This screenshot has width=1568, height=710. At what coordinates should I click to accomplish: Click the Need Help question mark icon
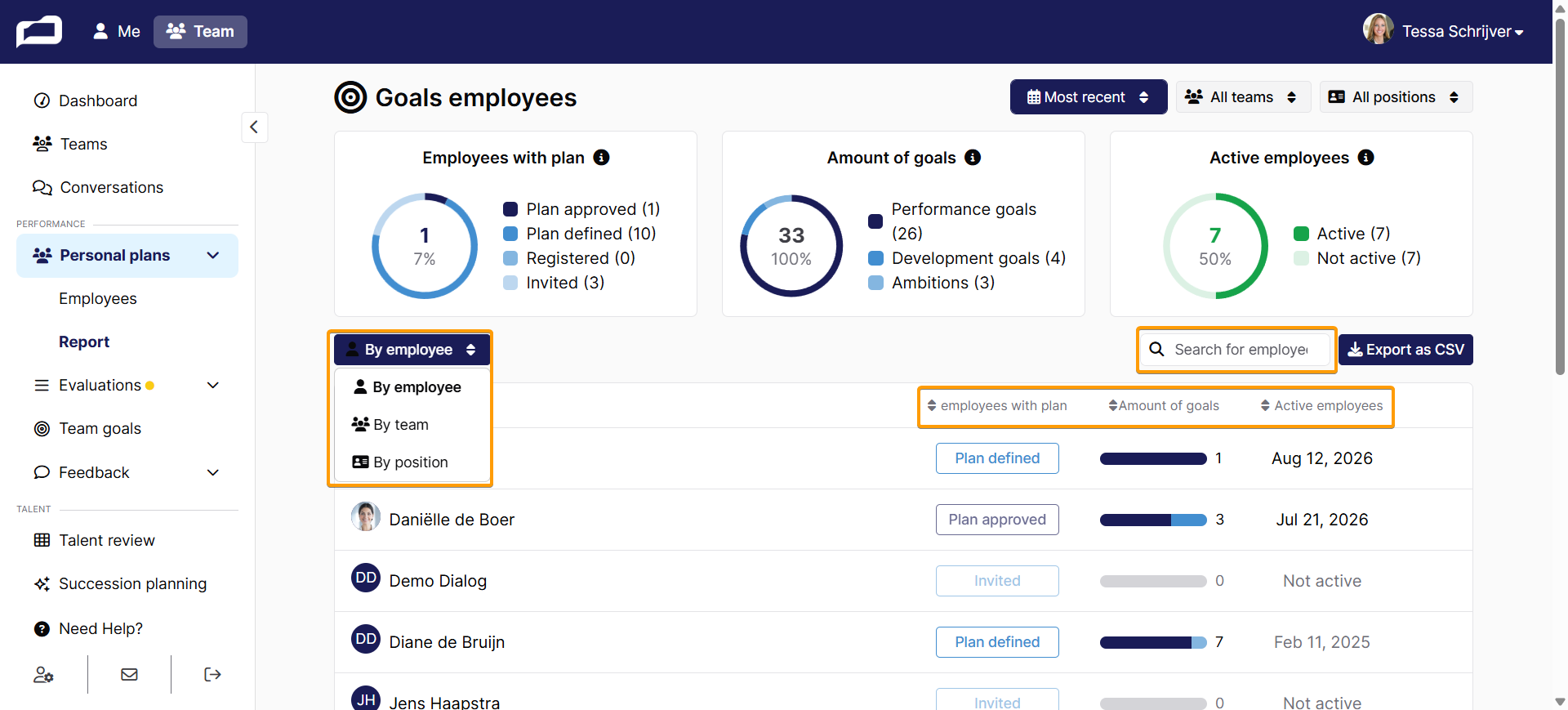pyautogui.click(x=42, y=629)
